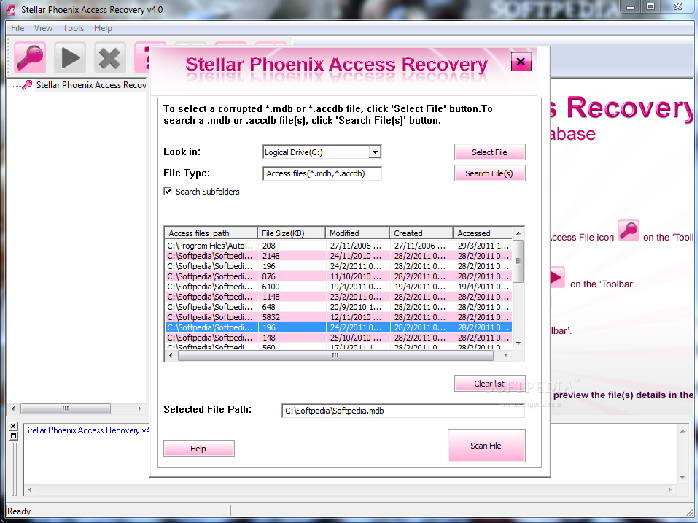Click the file list horizontal scrollbar thumb
698x523 pixels.
coord(336,356)
